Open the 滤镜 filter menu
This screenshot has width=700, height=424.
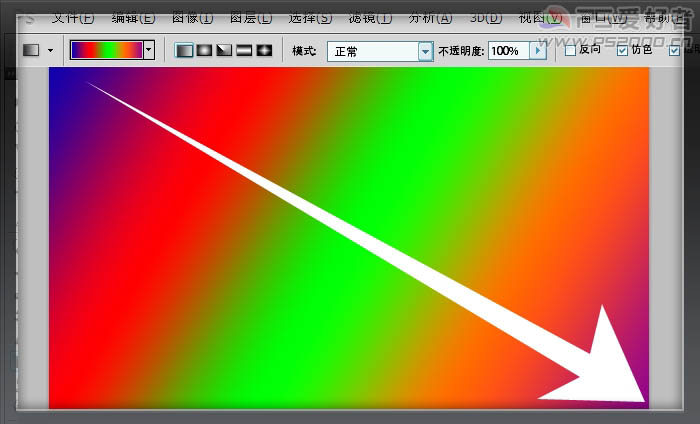370,18
